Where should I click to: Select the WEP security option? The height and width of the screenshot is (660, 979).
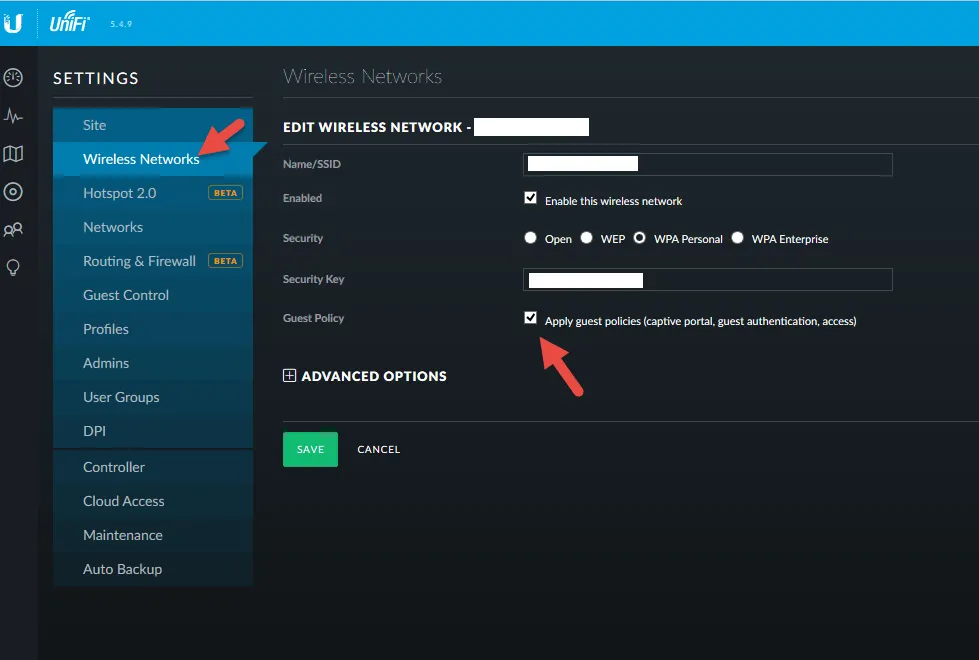(586, 238)
